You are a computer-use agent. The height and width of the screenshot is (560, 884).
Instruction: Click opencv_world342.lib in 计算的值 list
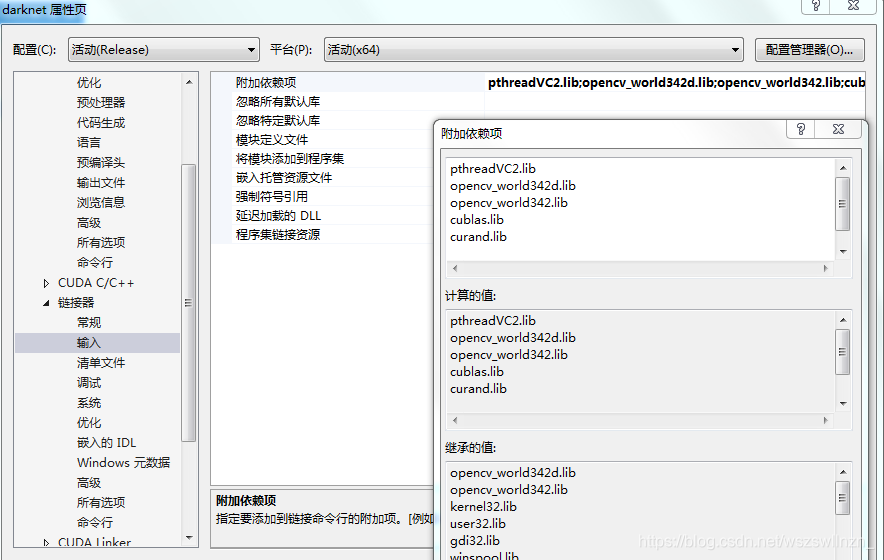[x=509, y=355]
